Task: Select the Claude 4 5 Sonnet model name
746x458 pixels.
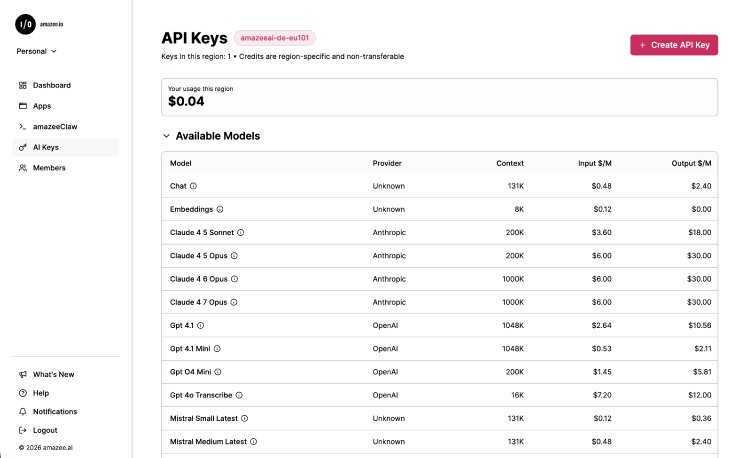Action: 202,233
